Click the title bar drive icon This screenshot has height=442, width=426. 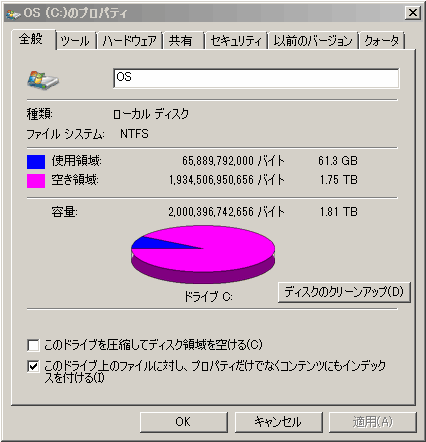(x=13, y=14)
